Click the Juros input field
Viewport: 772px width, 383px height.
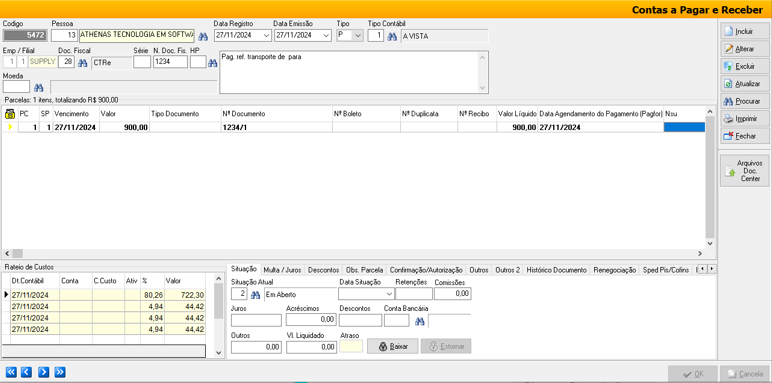coord(256,320)
